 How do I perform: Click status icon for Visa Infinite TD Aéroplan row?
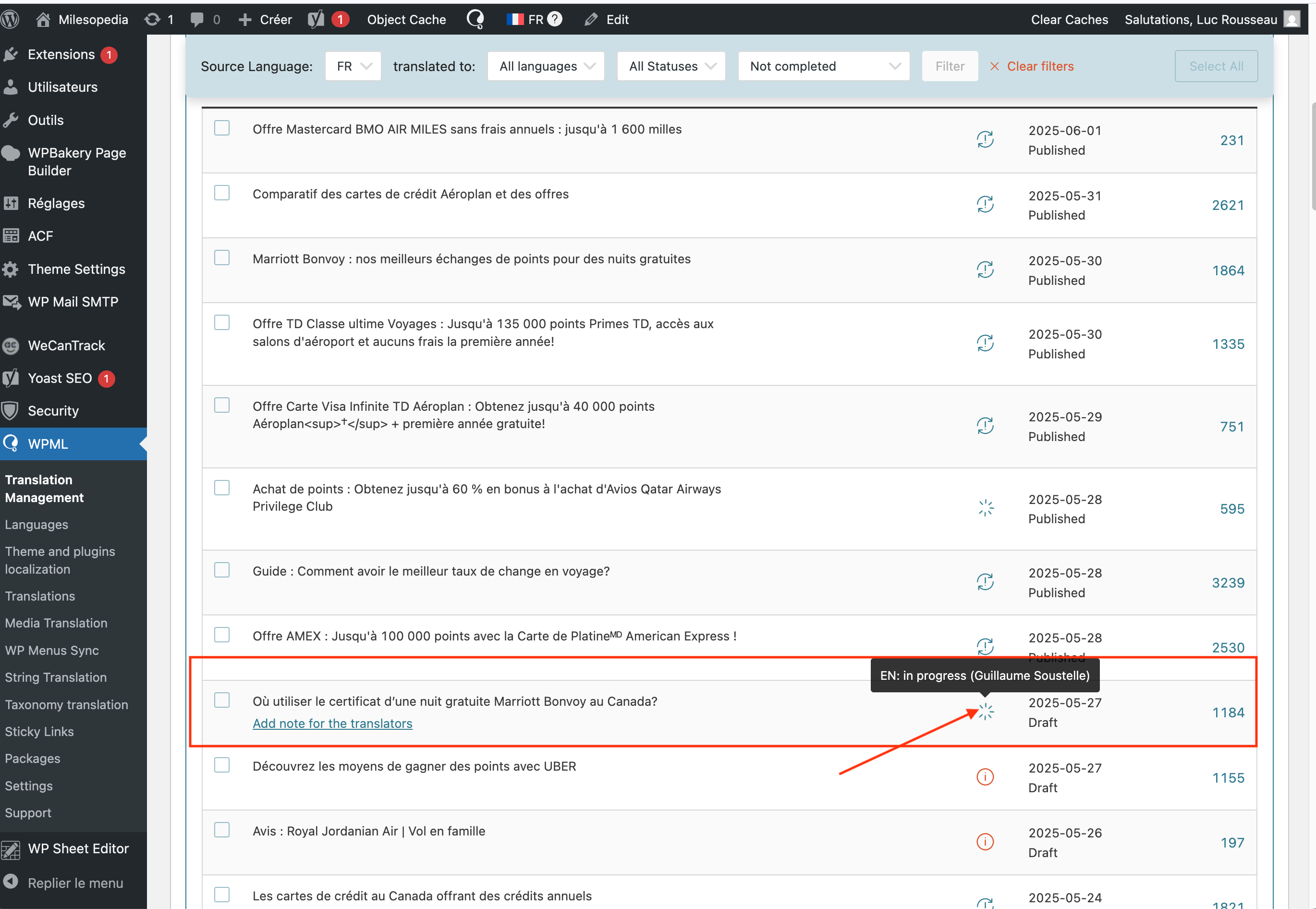tap(985, 426)
